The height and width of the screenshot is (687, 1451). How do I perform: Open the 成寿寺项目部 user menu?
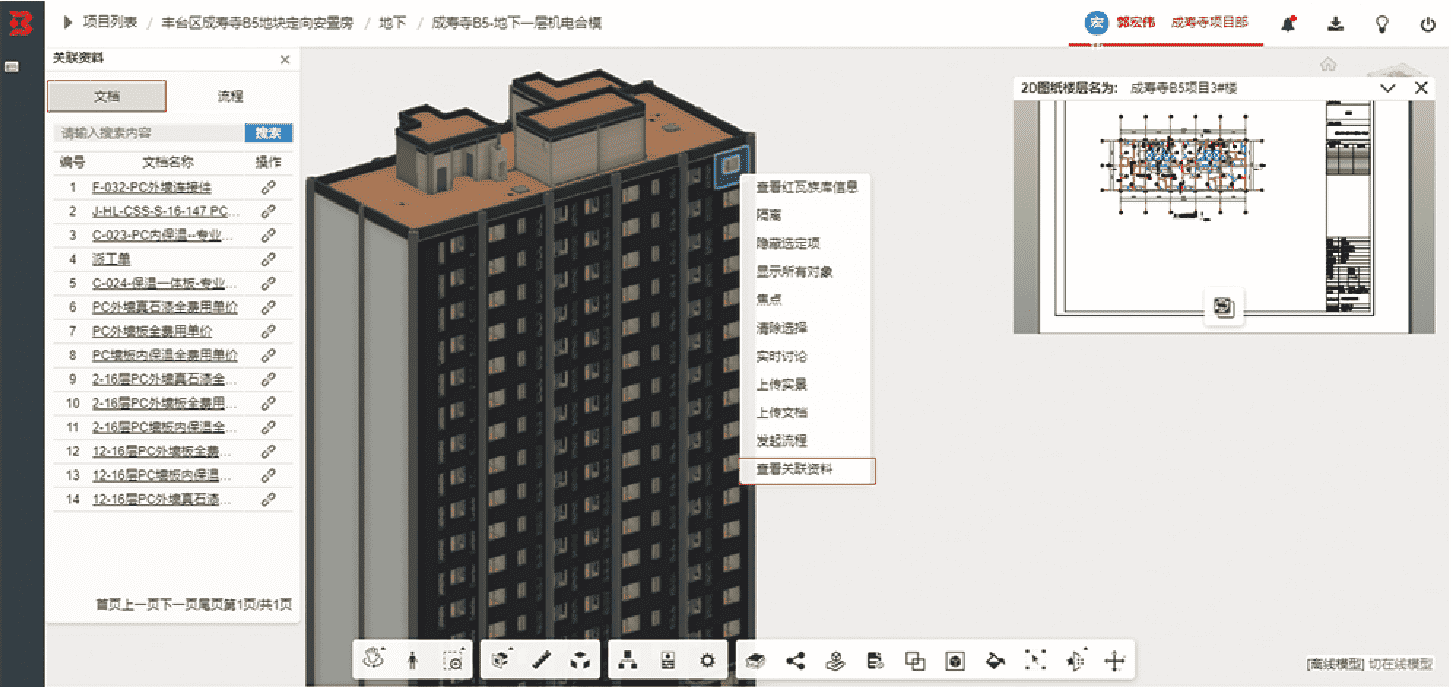click(x=1209, y=22)
